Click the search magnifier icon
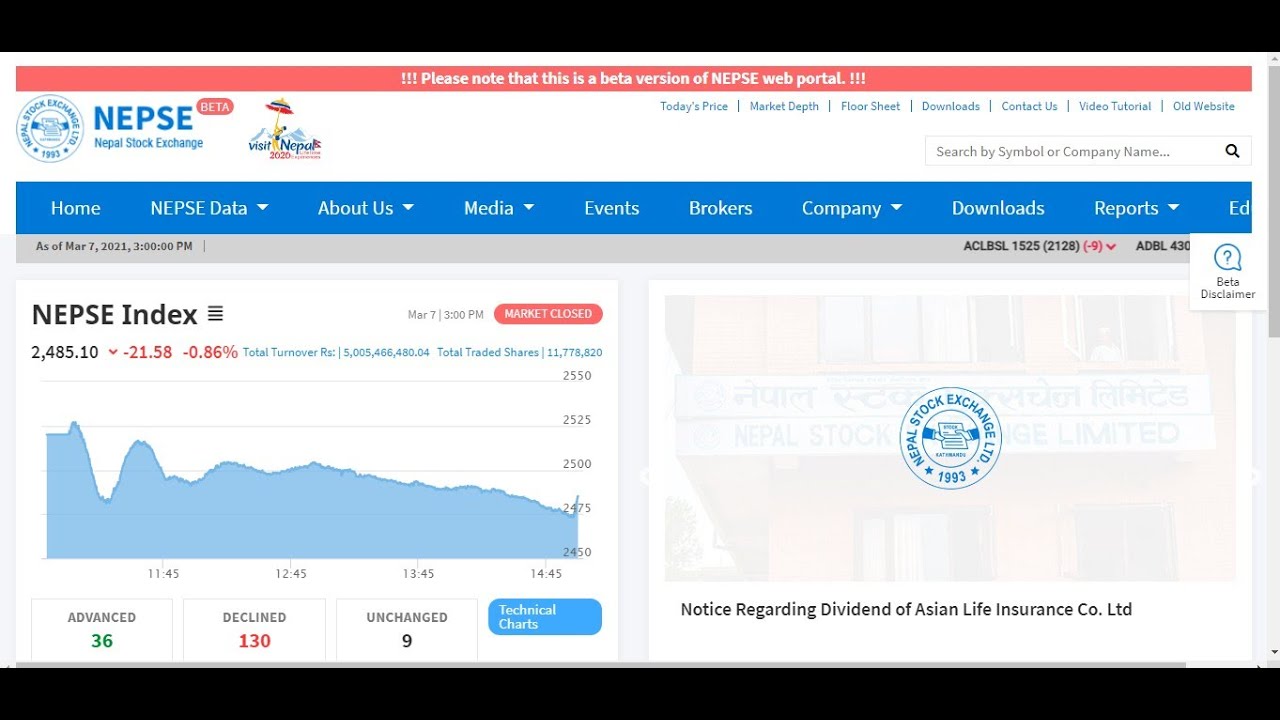 (x=1232, y=151)
